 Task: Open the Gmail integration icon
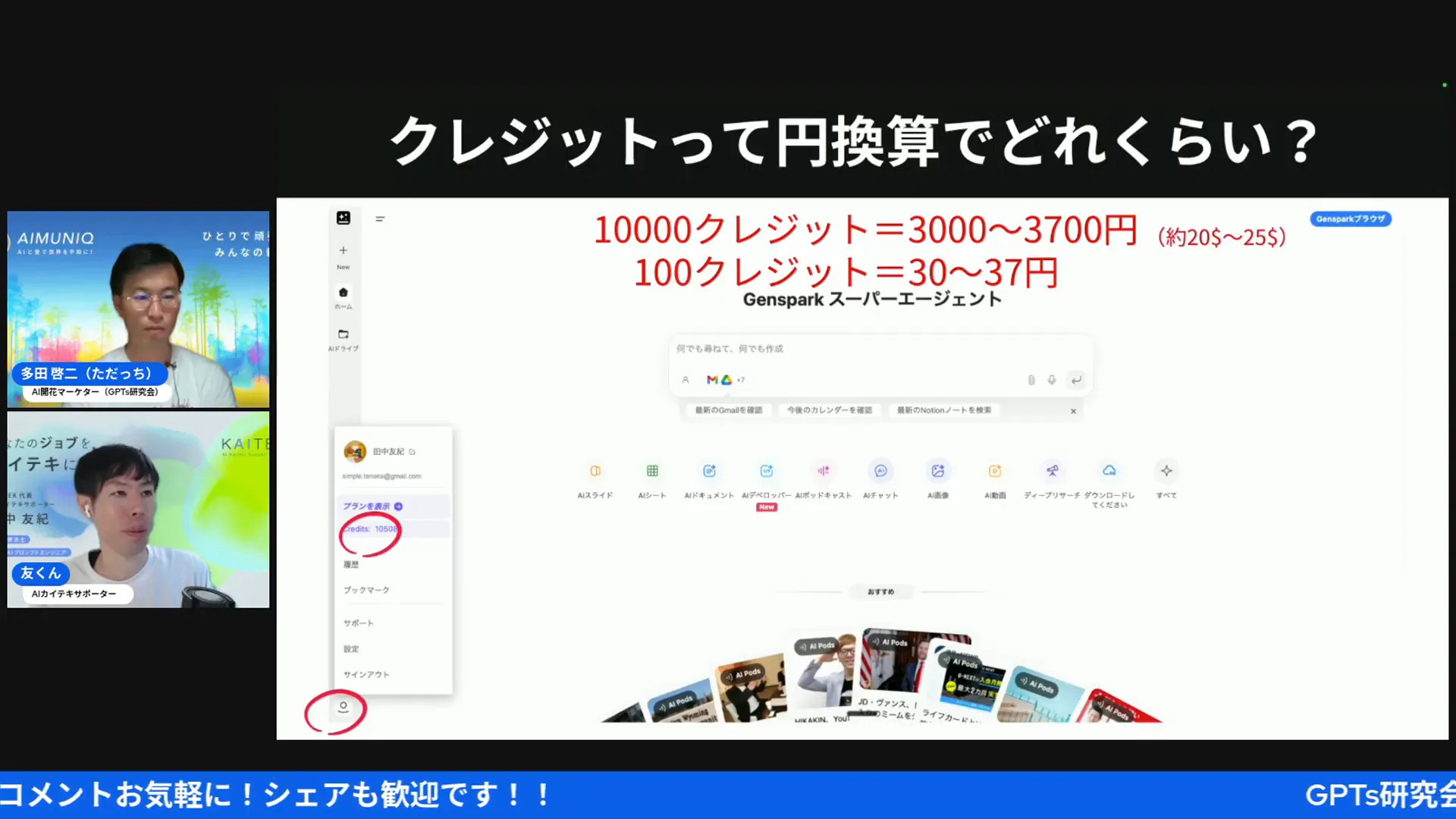tap(712, 380)
